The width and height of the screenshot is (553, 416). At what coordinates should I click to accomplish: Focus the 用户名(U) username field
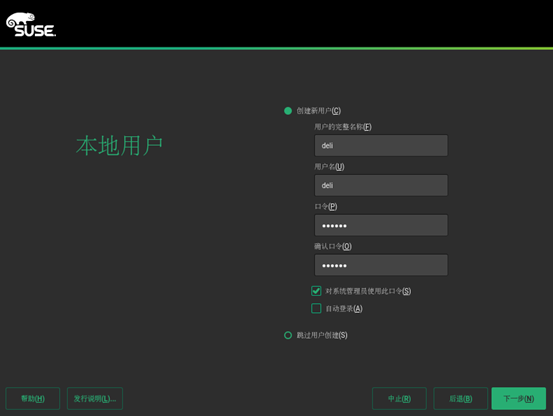(381, 185)
